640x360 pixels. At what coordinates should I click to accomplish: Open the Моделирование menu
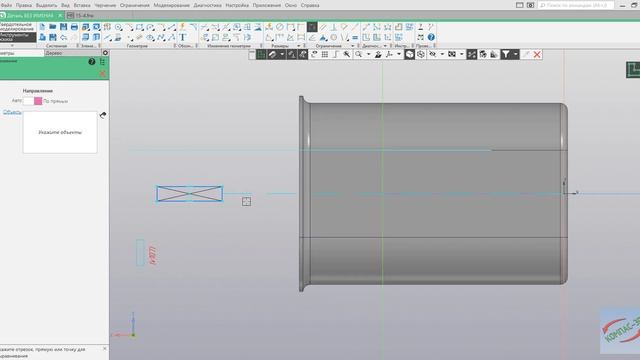pos(171,5)
